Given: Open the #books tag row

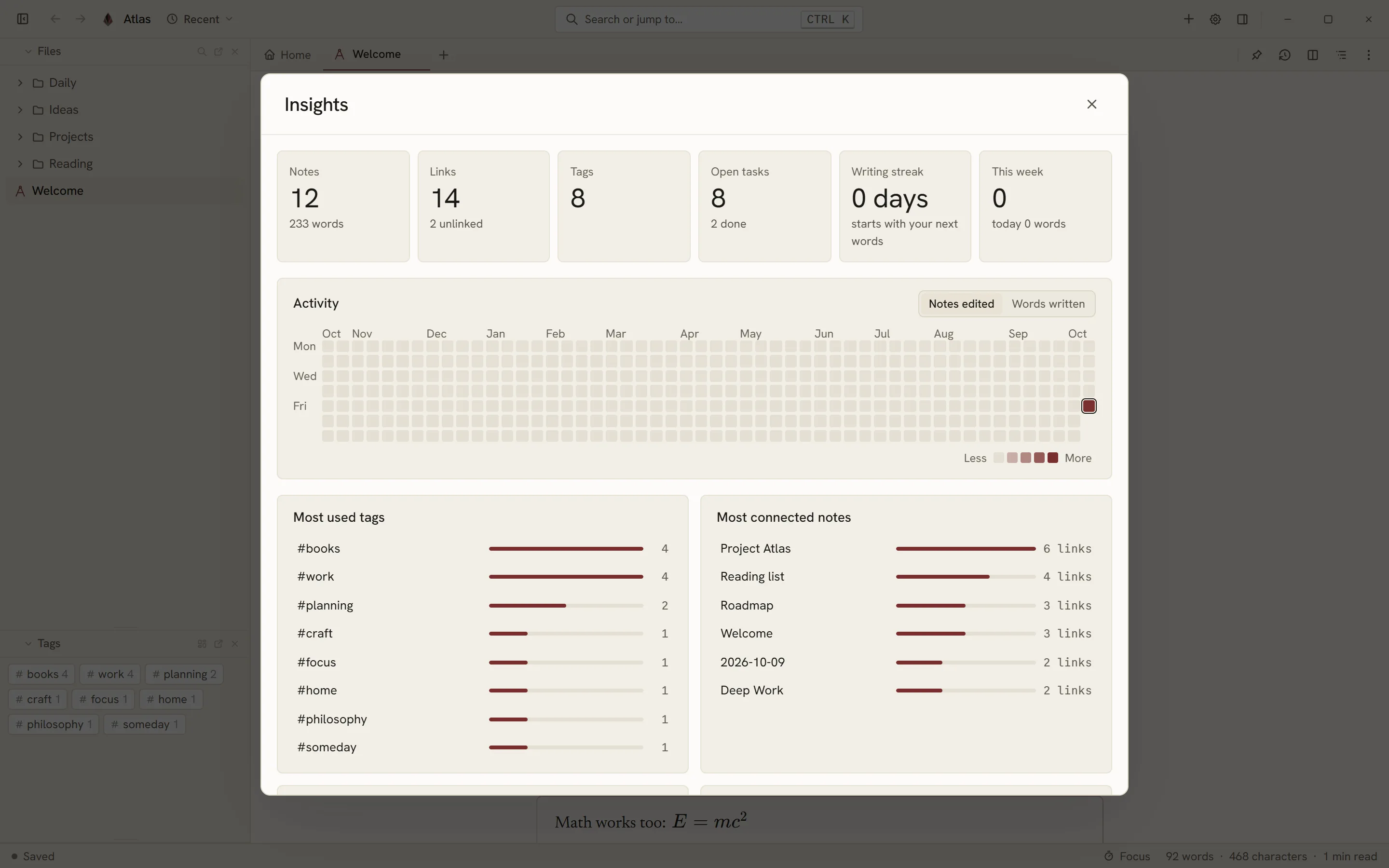Looking at the screenshot, I should pos(482,548).
